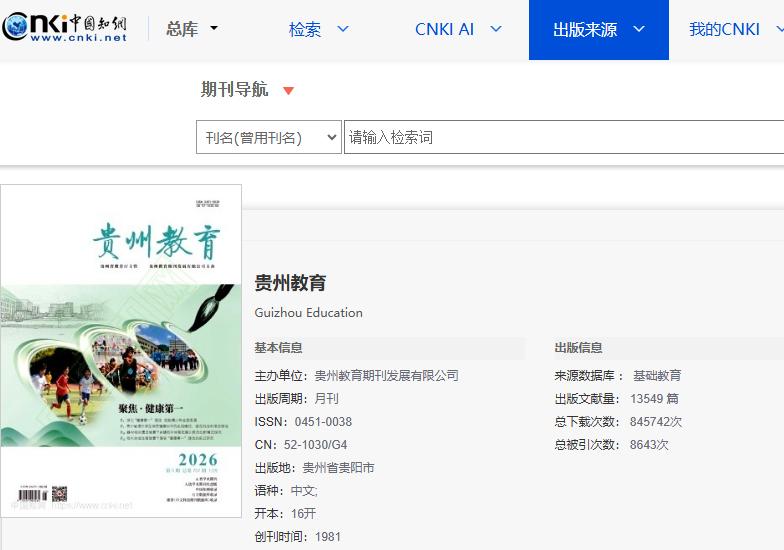Expand the chevron next to 出版来源

[639, 29]
